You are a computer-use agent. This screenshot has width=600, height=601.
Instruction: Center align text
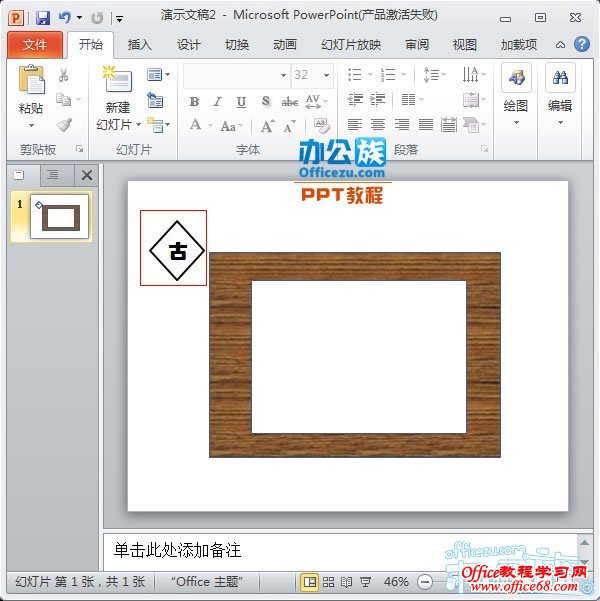(x=378, y=125)
